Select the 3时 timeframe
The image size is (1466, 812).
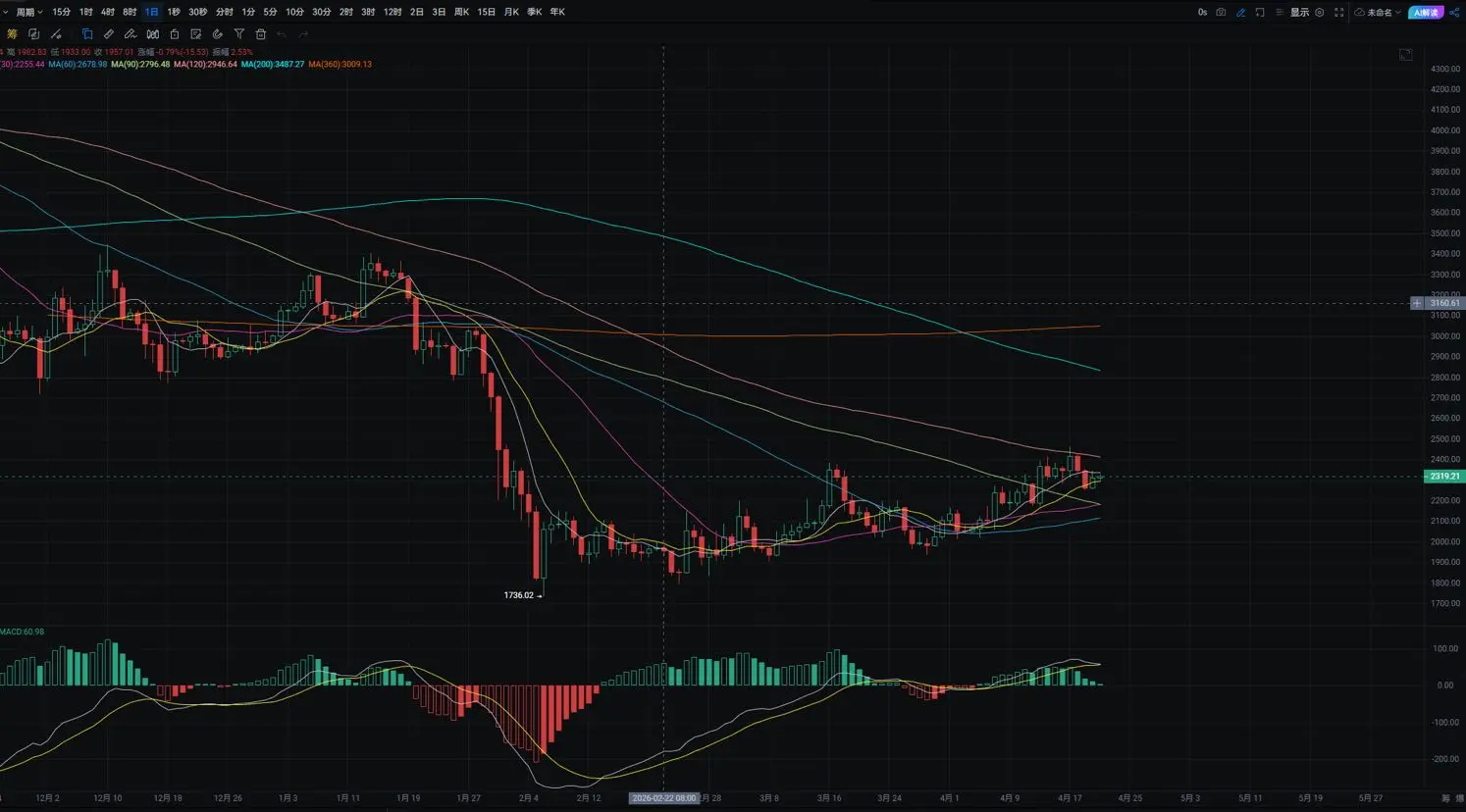click(368, 12)
